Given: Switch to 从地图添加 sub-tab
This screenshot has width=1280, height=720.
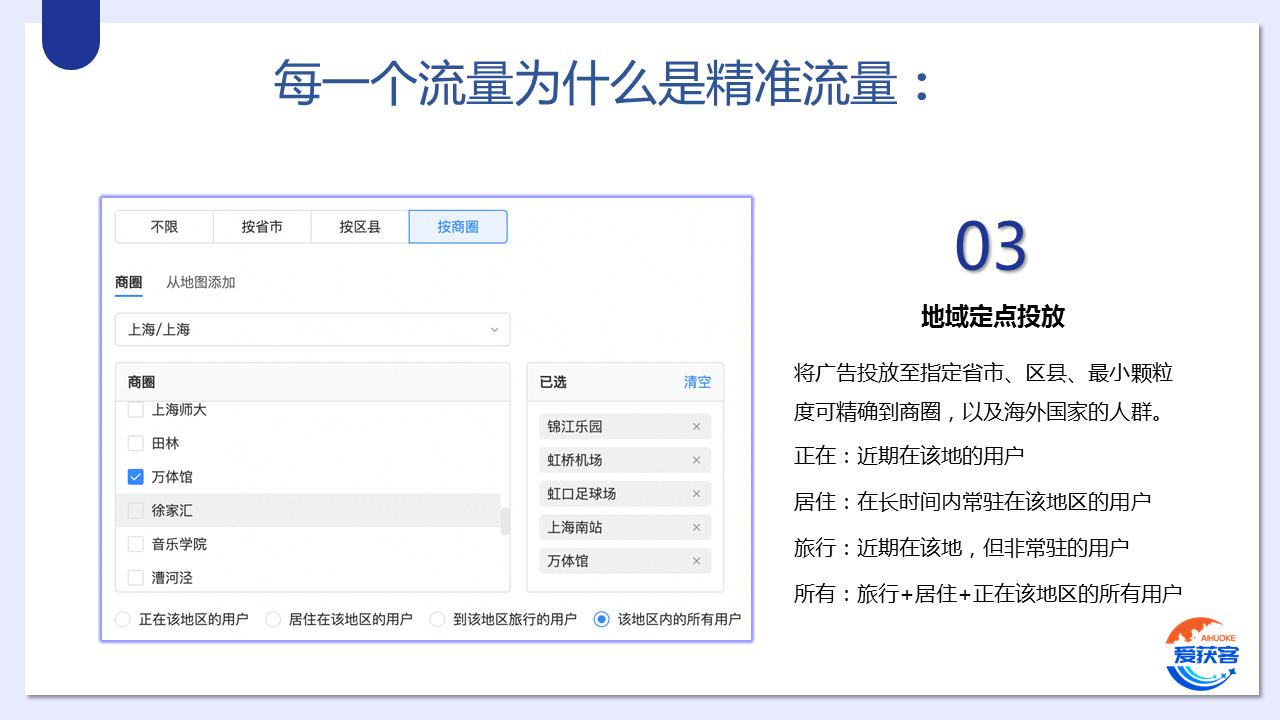Looking at the screenshot, I should (x=201, y=283).
